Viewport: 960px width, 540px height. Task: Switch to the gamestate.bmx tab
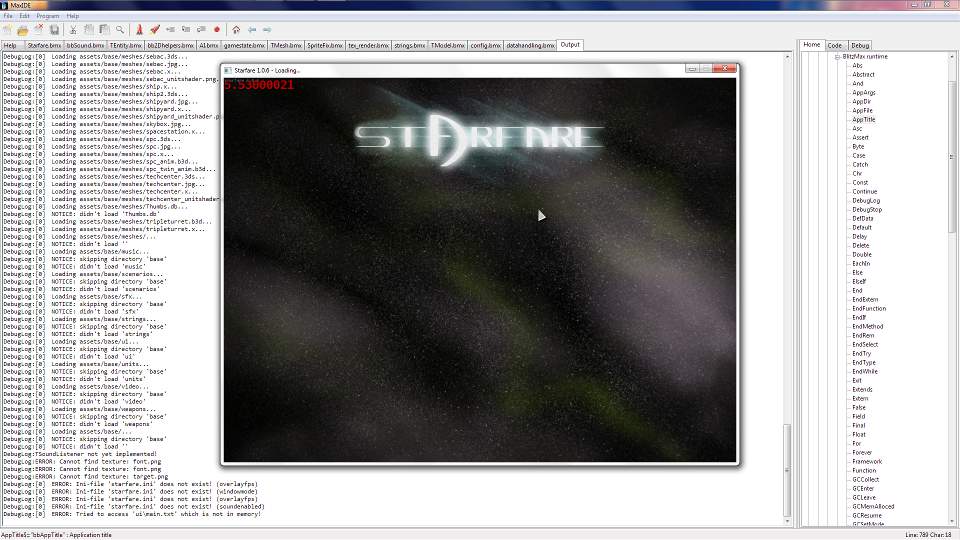244,45
